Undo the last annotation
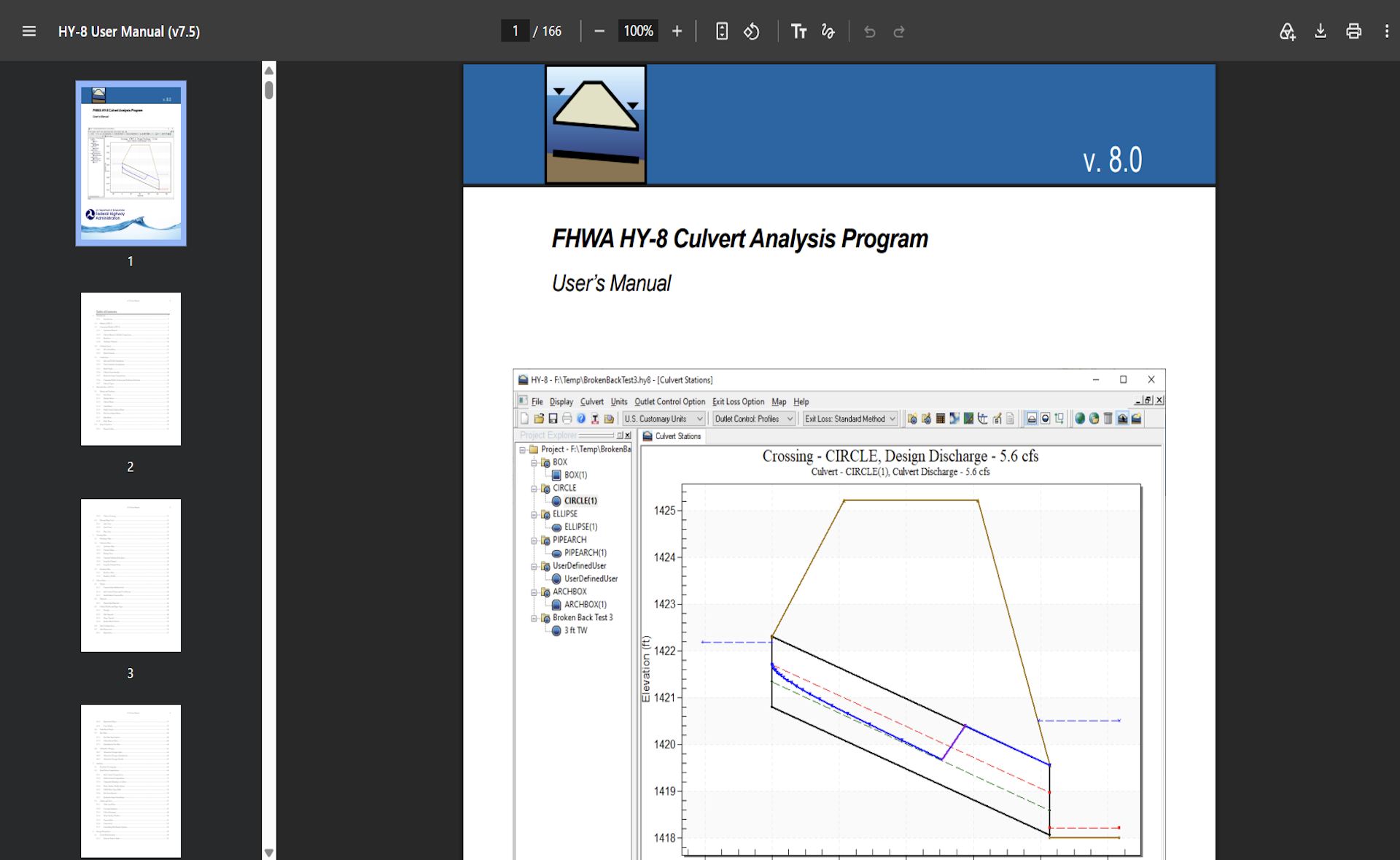This screenshot has width=1400, height=860. click(869, 31)
